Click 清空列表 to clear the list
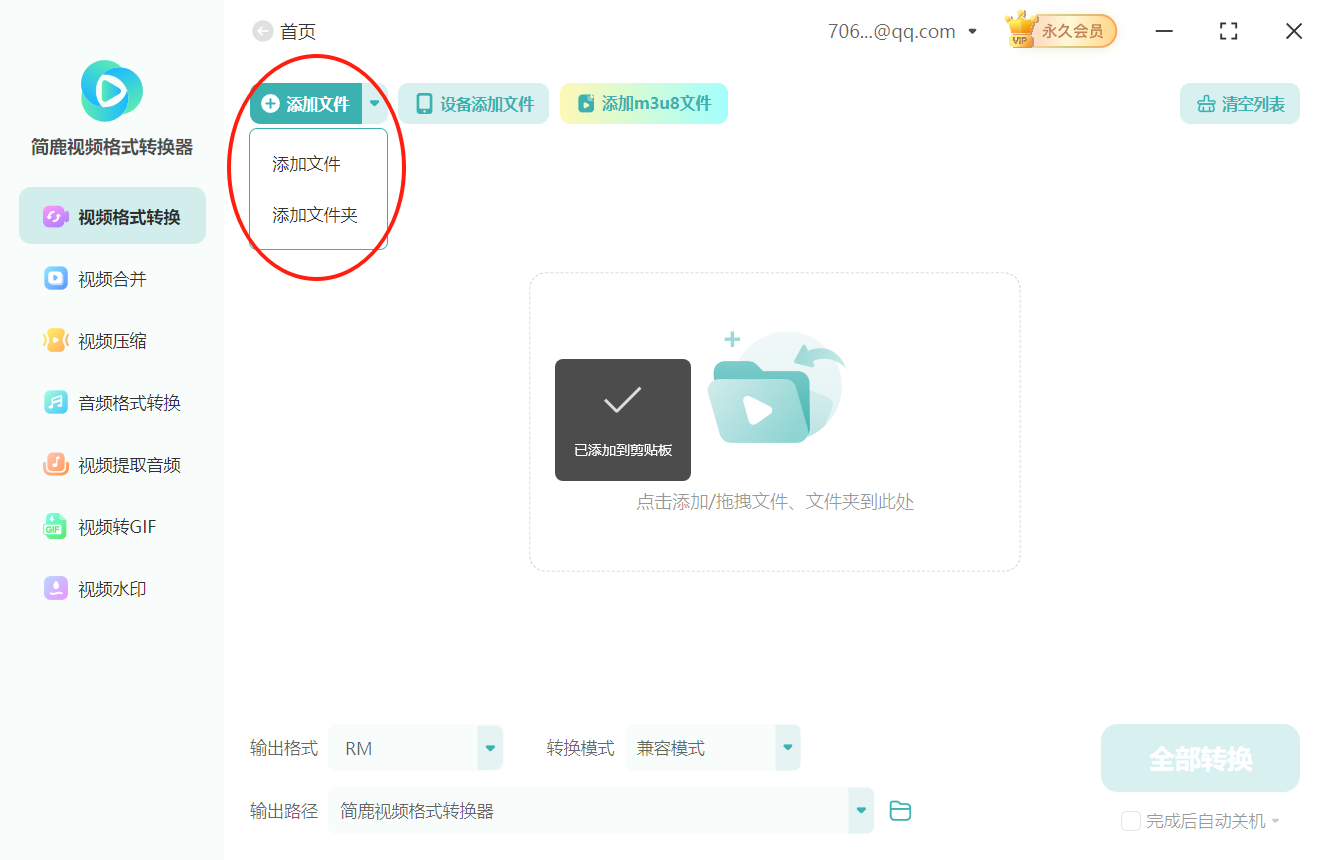Image resolution: width=1326 pixels, height=860 pixels. click(1239, 103)
